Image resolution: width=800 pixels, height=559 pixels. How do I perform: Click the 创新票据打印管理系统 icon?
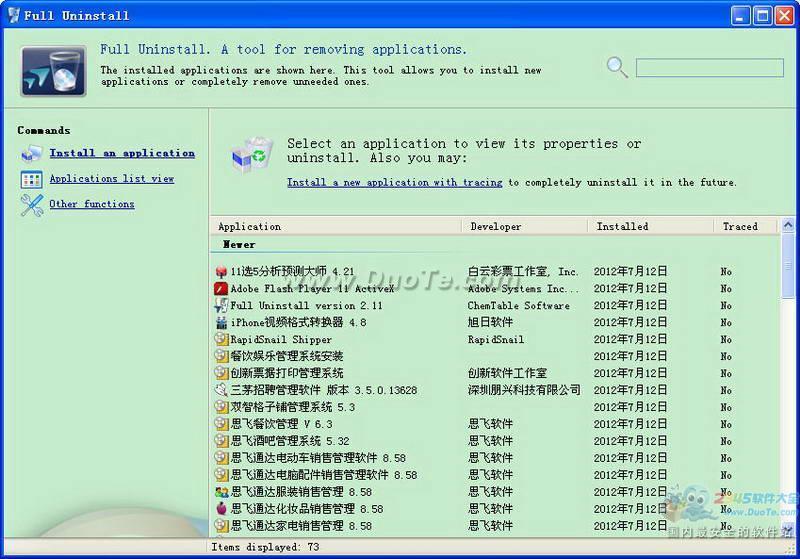click(x=221, y=373)
